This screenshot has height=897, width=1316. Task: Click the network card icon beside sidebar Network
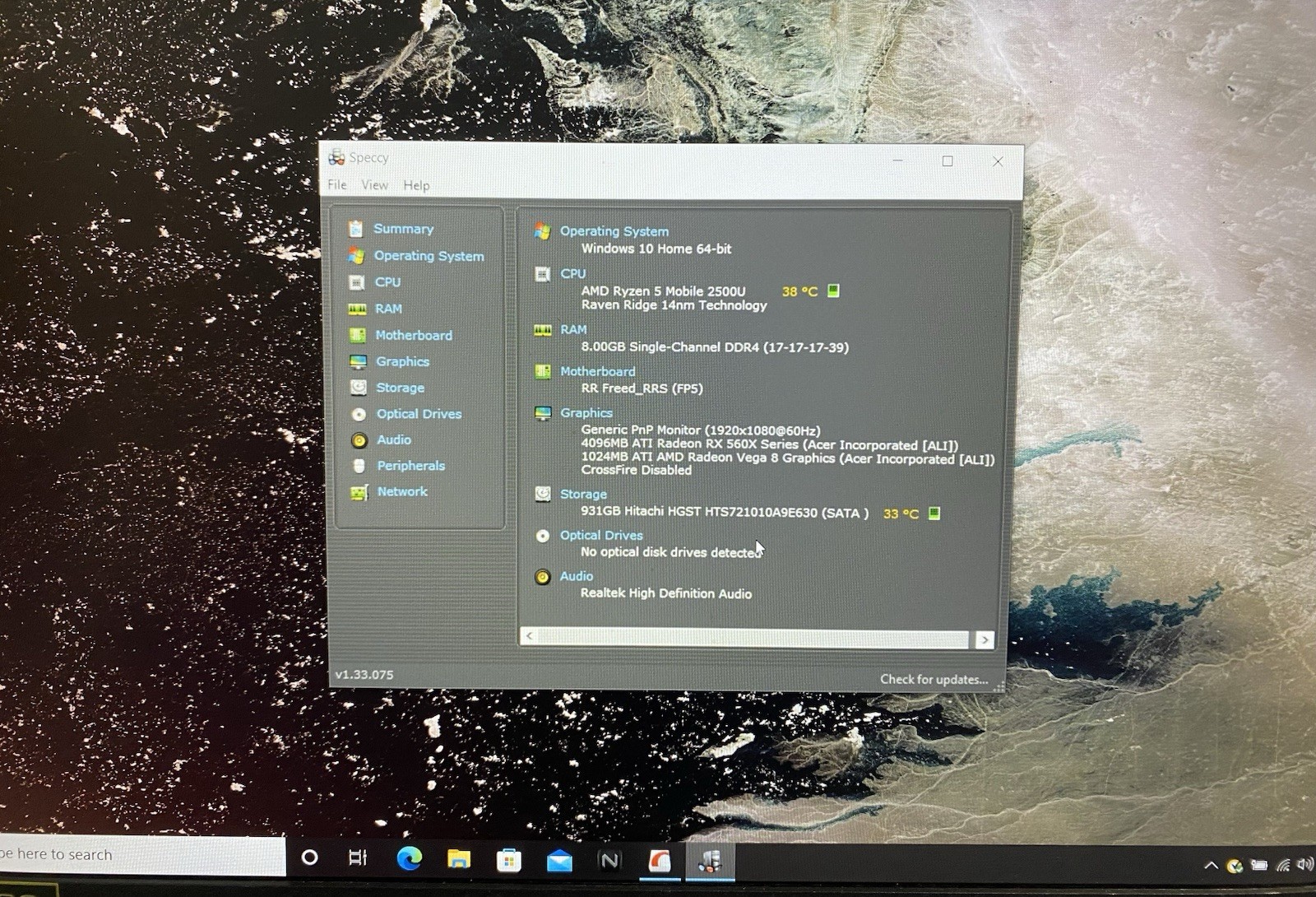point(359,493)
